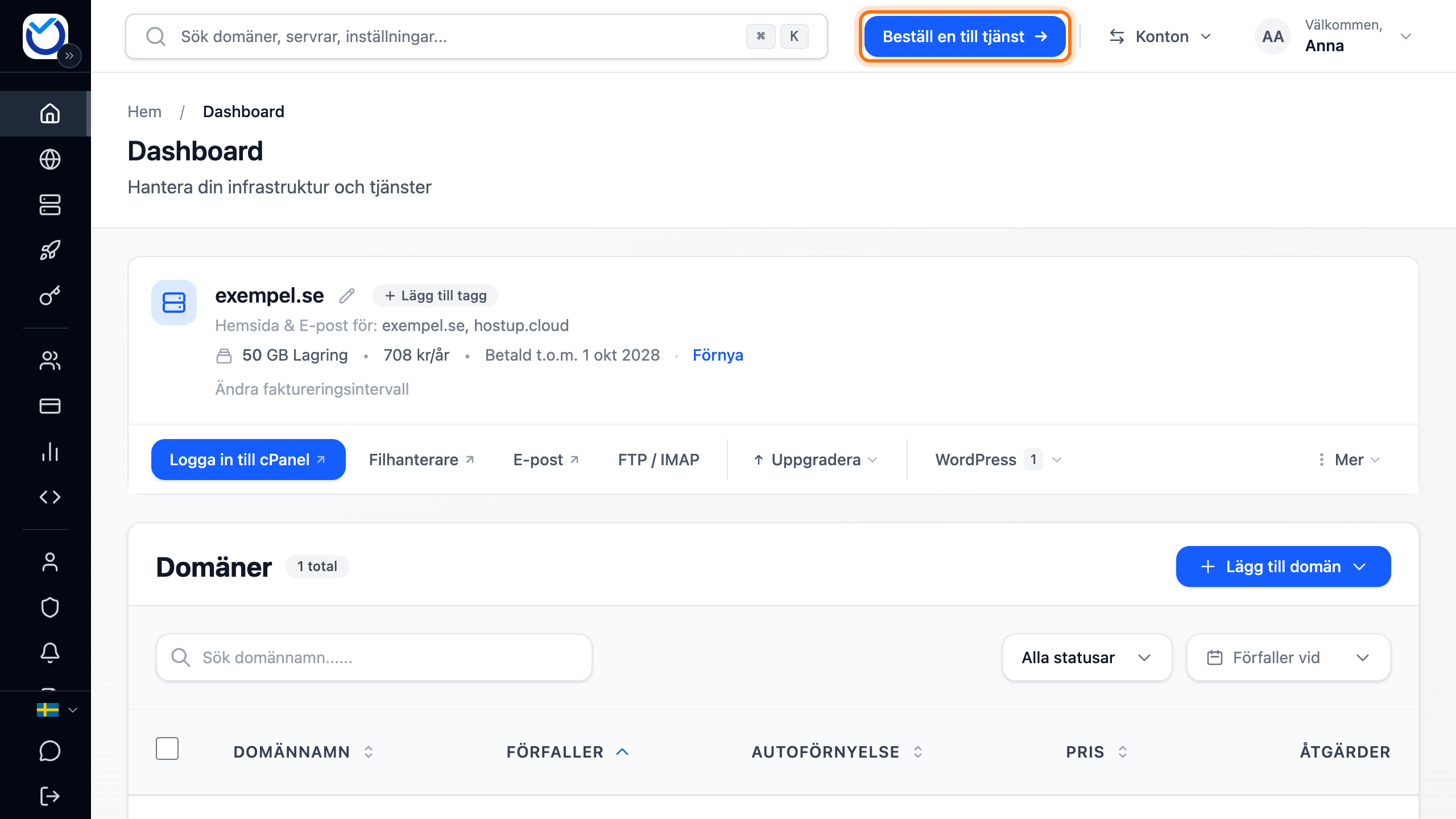
Task: Open the server hosting icon in sidebar
Action: point(50,205)
